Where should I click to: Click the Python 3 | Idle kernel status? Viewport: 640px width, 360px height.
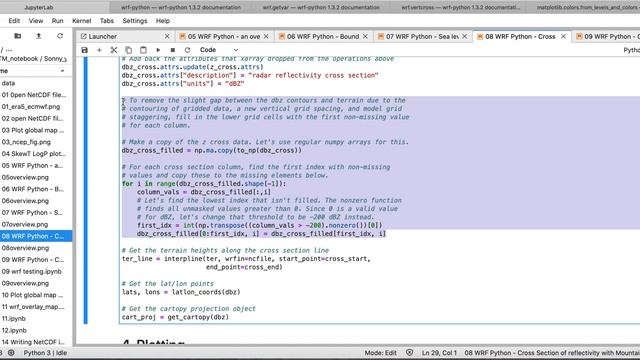[x=45, y=353]
